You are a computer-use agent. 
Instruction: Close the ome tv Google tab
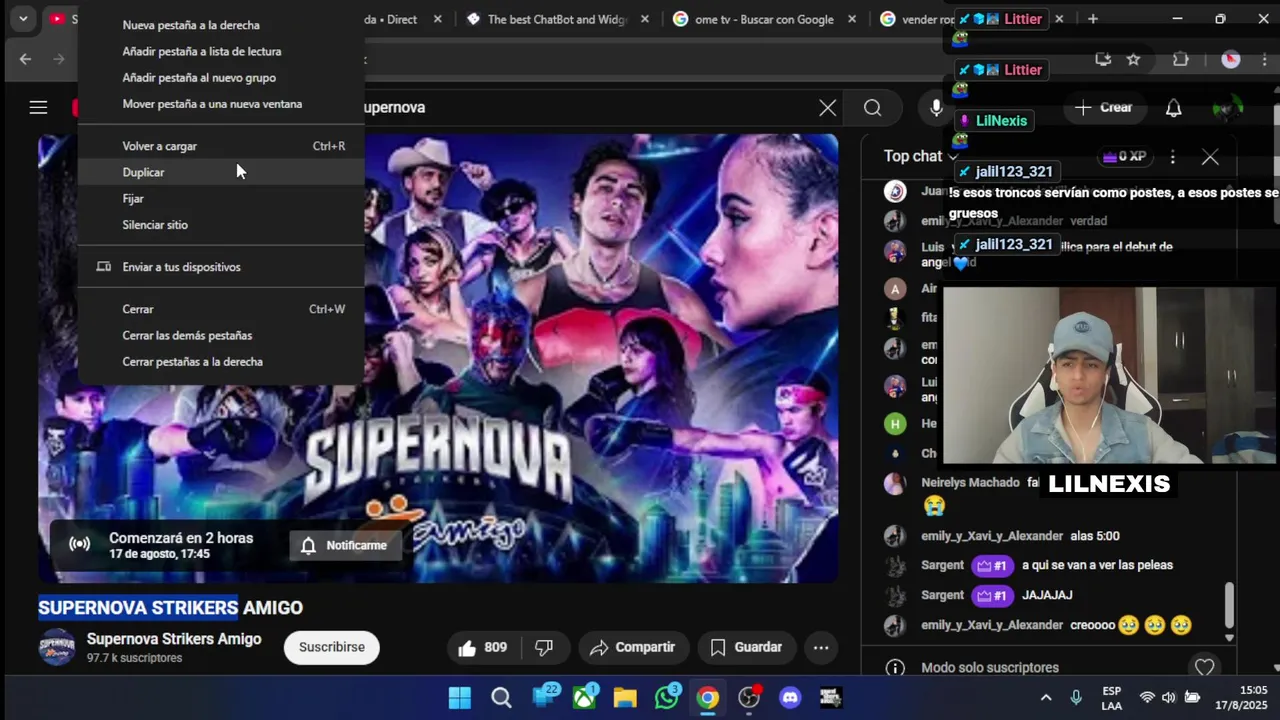point(852,19)
